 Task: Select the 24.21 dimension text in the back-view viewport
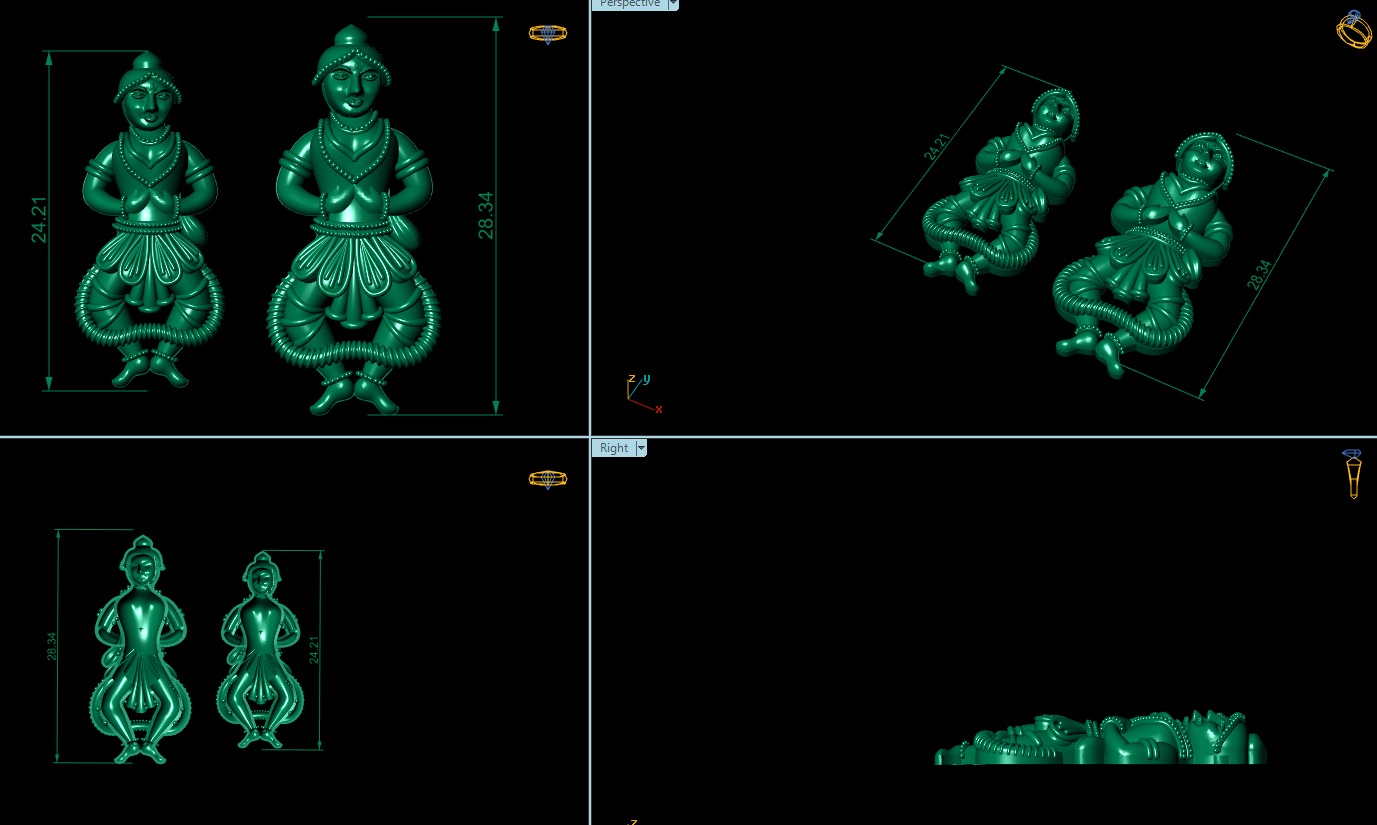(x=314, y=650)
